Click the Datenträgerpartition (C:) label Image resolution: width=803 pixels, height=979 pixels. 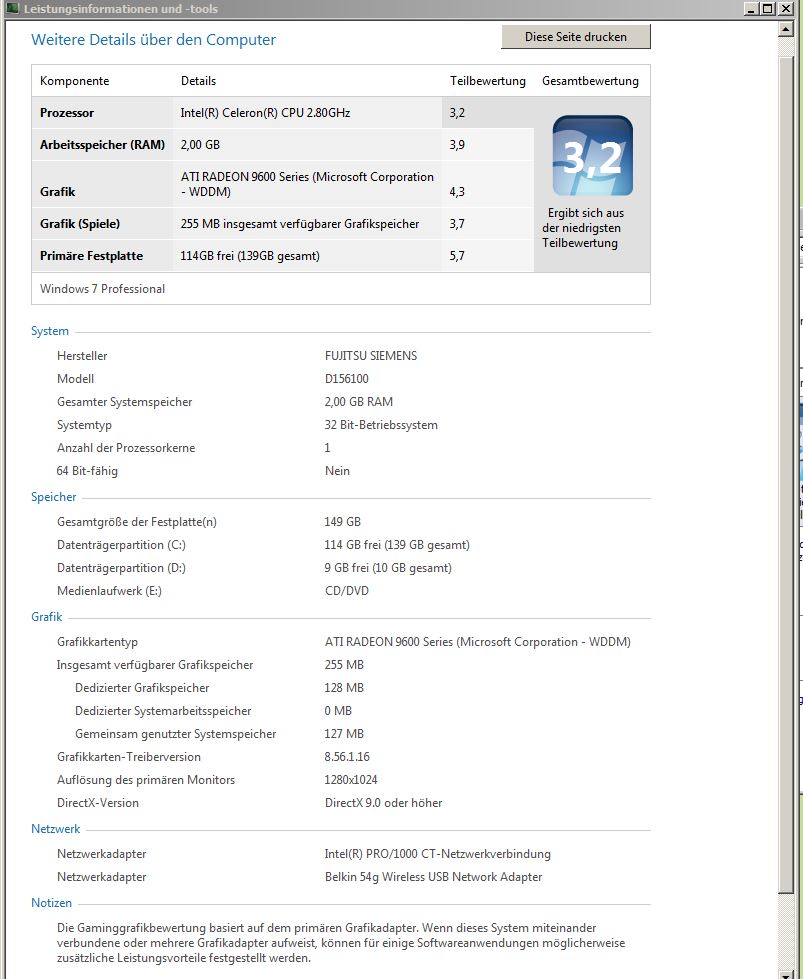tap(121, 545)
